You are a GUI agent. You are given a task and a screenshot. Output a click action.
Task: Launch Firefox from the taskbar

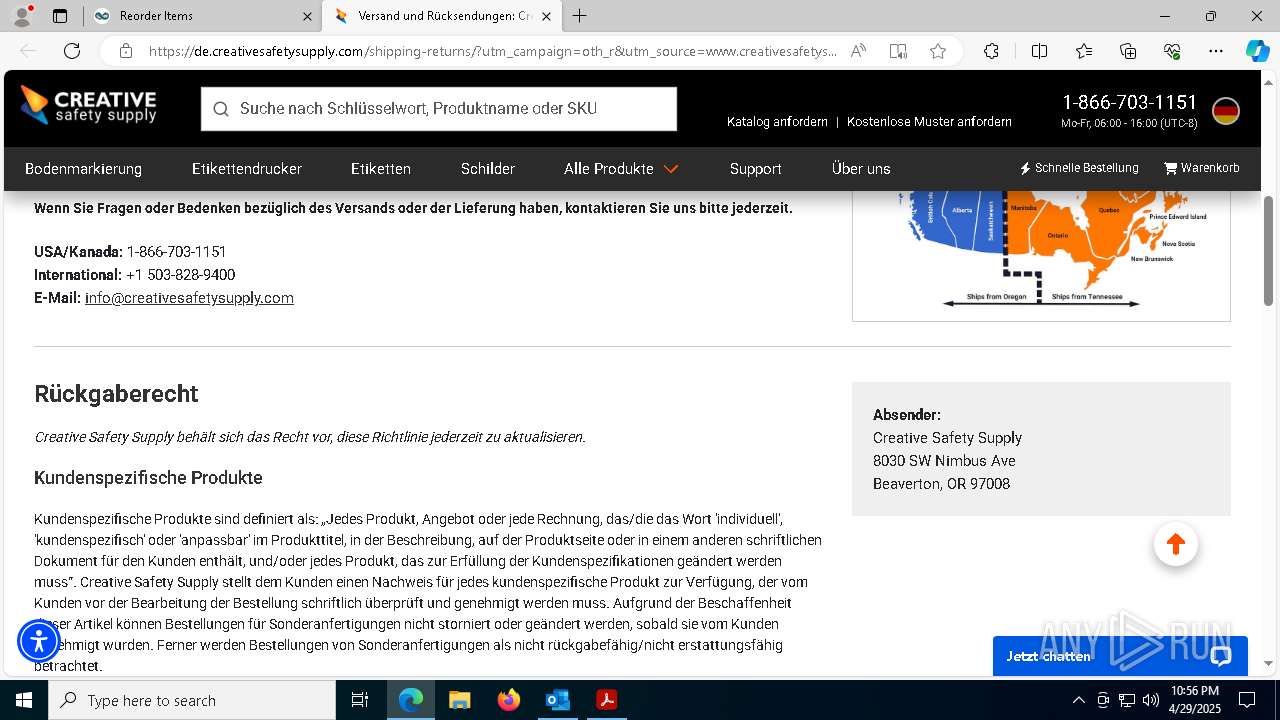tap(508, 700)
